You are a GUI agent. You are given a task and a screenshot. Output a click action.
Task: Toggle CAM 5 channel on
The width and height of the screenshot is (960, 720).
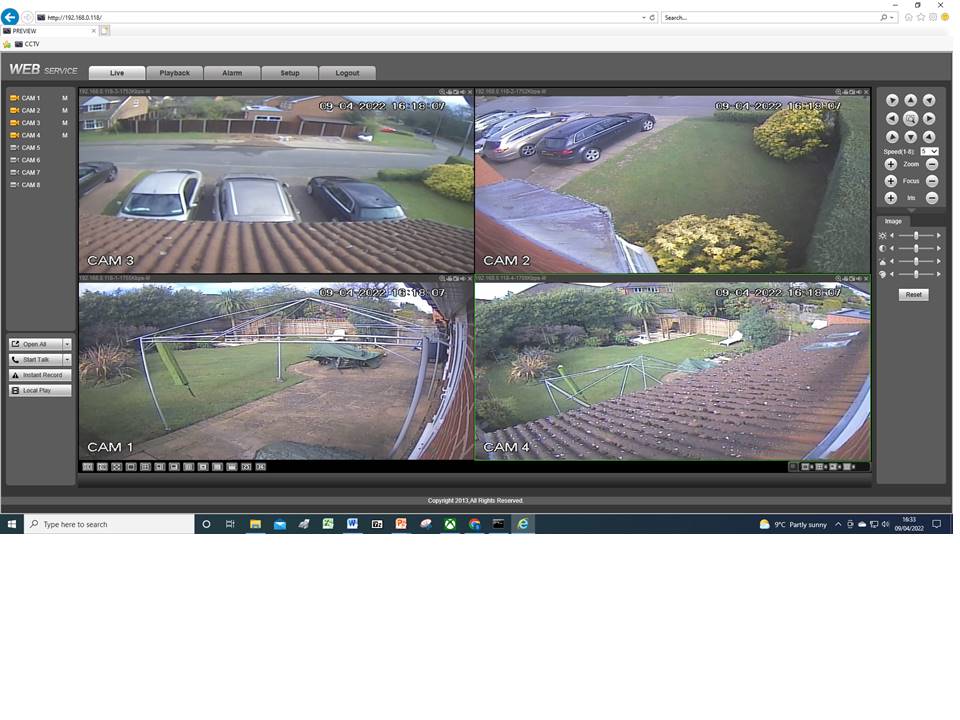[30, 148]
